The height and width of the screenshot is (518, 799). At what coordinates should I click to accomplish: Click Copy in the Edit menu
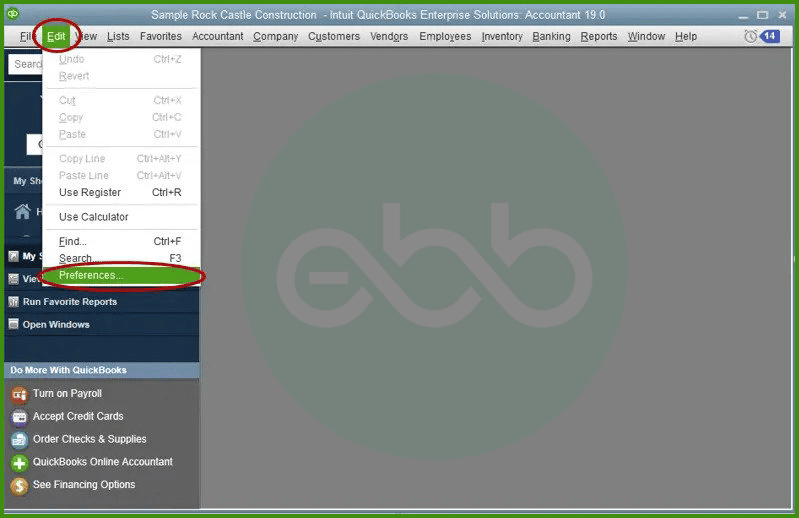(x=121, y=117)
